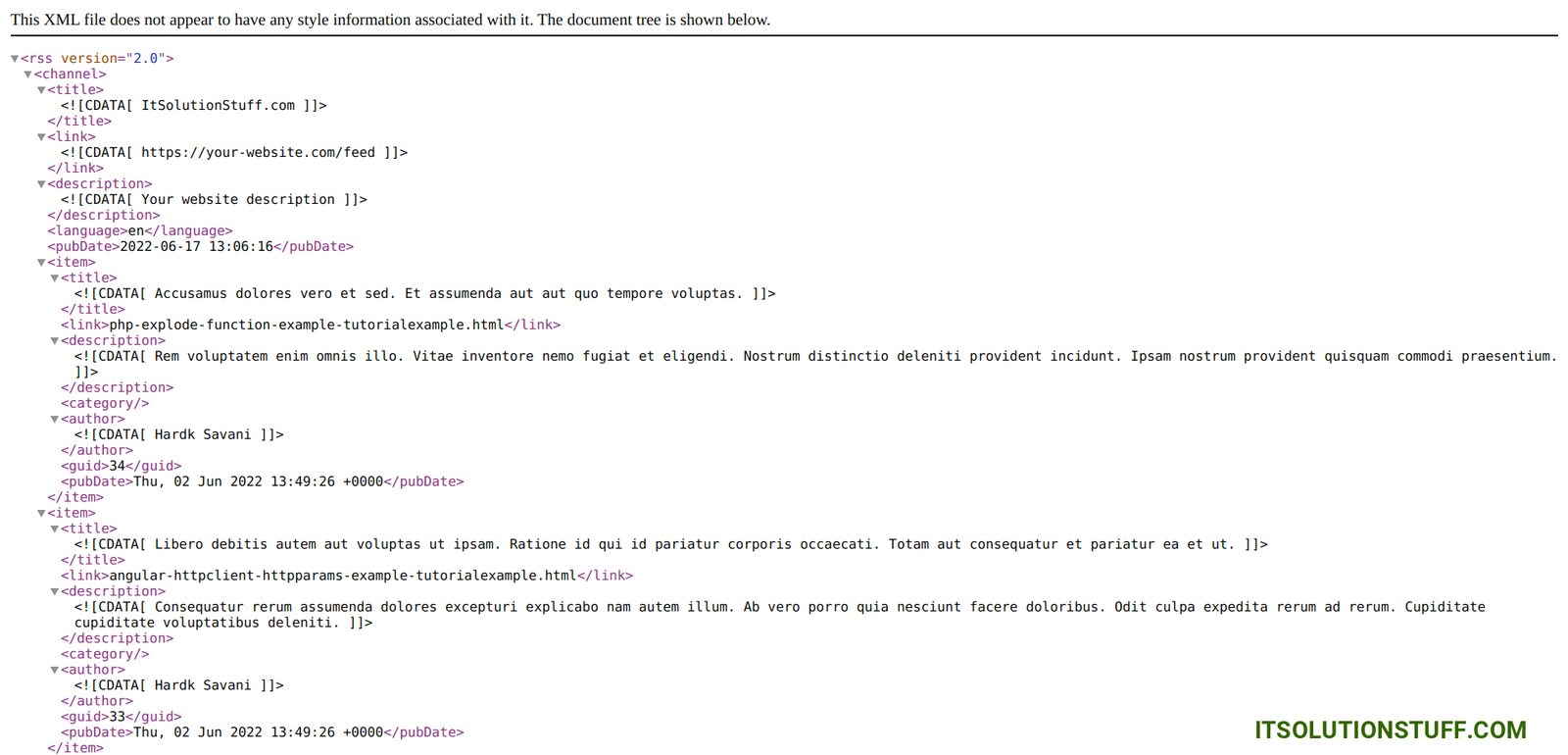This screenshot has width=1568, height=755.
Task: Click the angular-httpclient-httpparams-example link text
Action: coord(343,576)
